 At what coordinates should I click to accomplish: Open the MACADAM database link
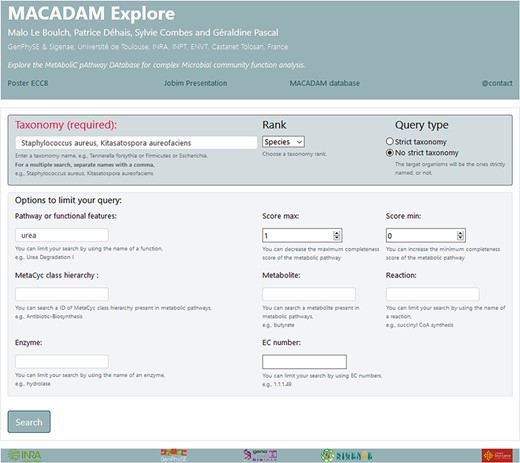coord(325,83)
